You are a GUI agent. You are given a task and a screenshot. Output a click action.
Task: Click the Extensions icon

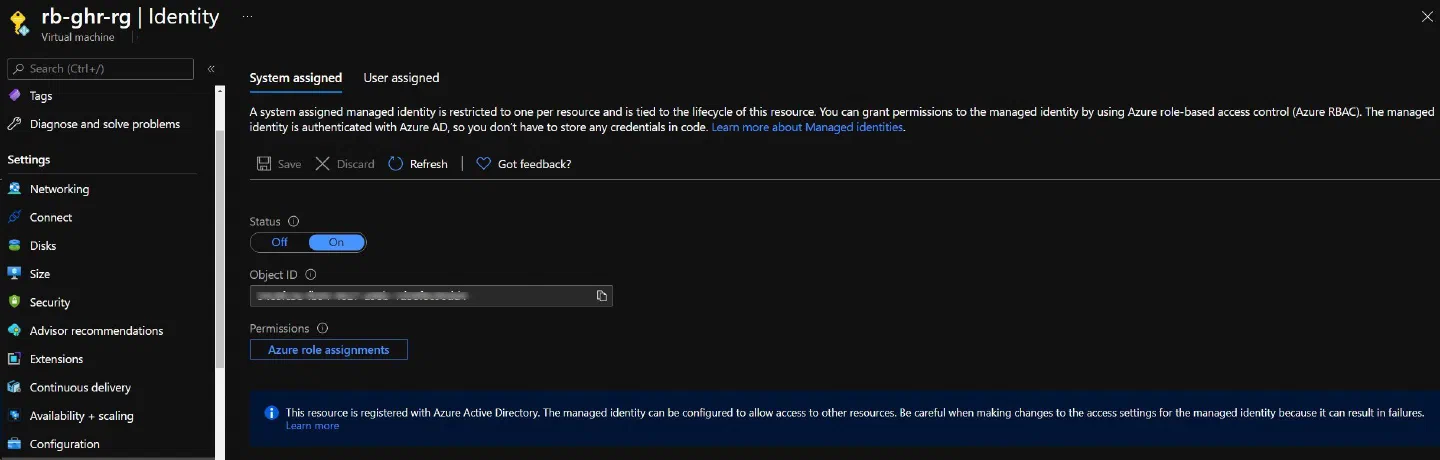point(14,358)
